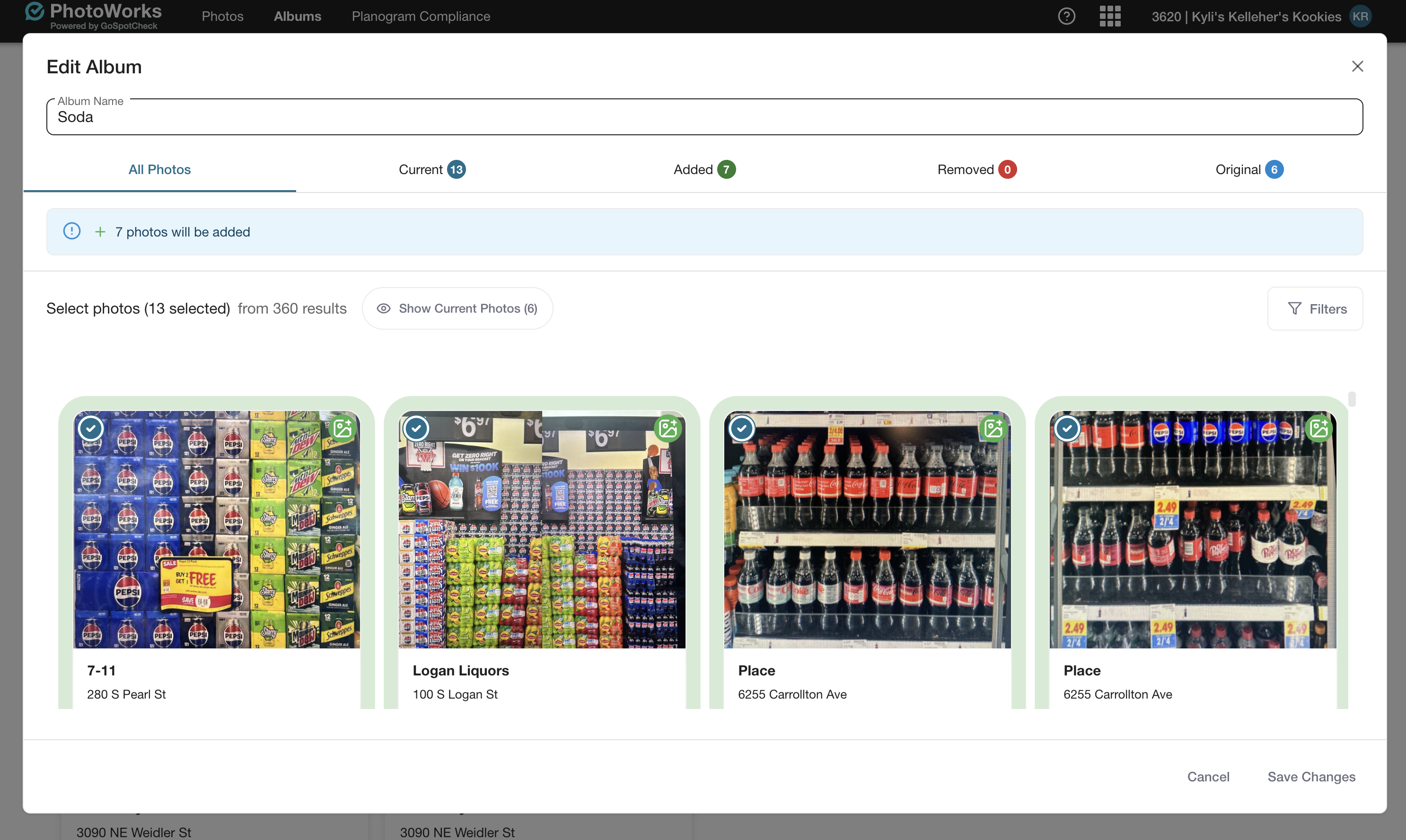Click the PhotoWorks logo

tap(93, 16)
